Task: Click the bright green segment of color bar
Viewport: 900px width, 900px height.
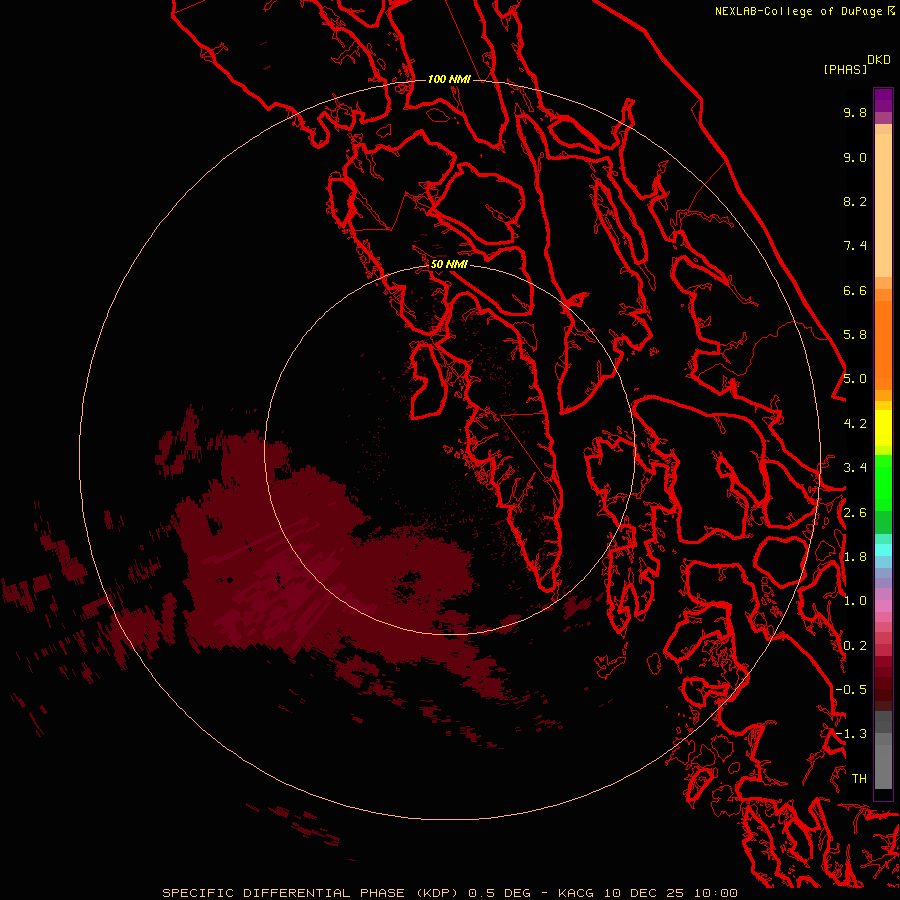Action: pyautogui.click(x=883, y=482)
